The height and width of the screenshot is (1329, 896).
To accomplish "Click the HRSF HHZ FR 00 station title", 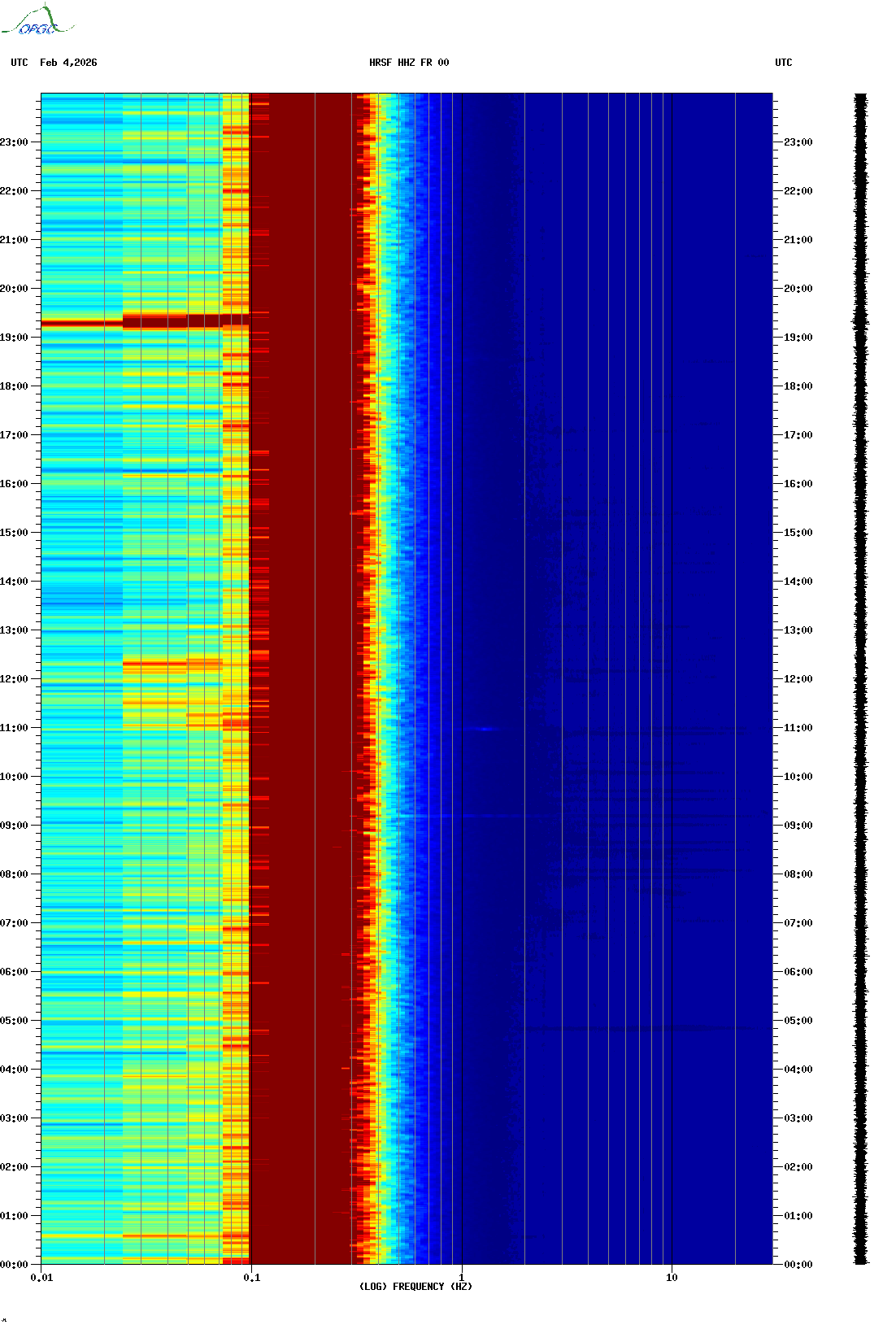I will 409,63.
